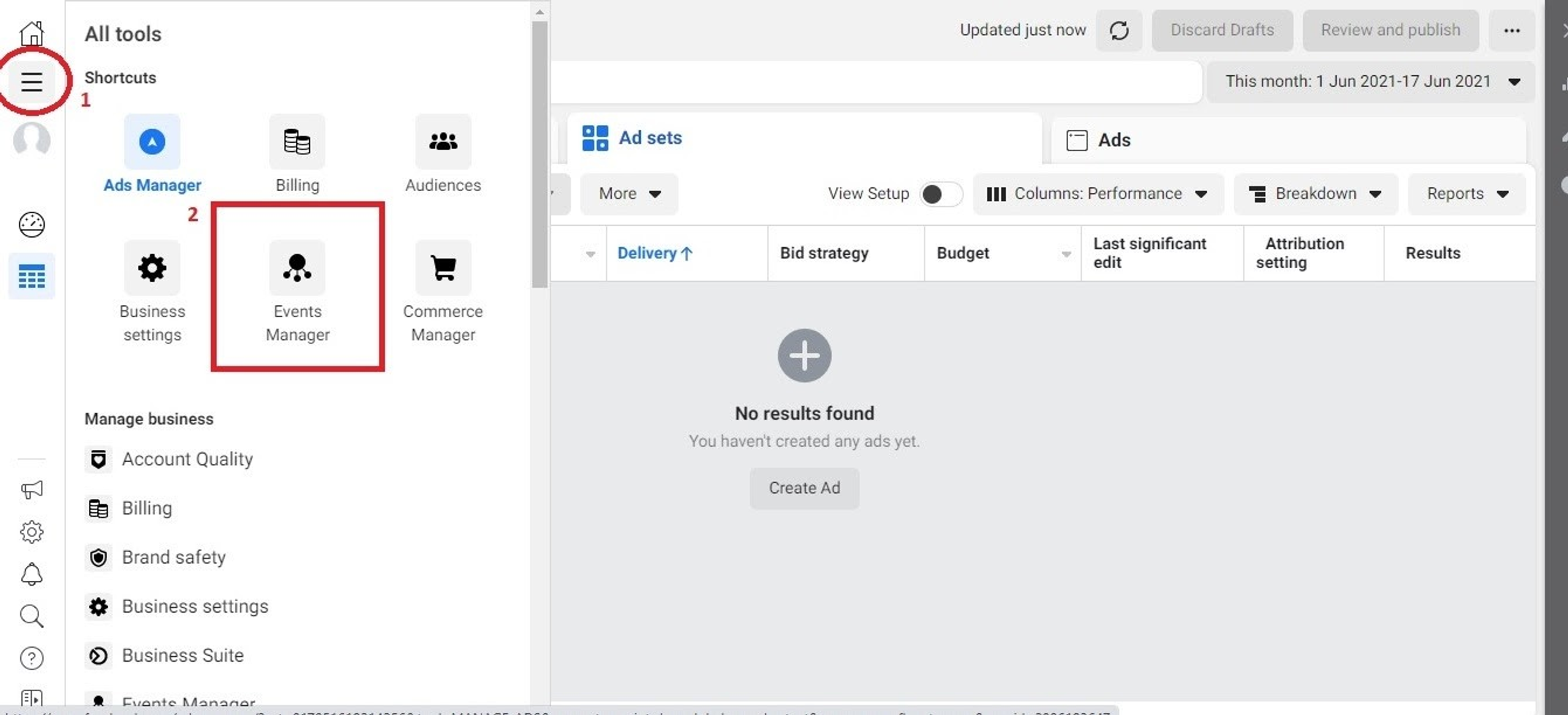The height and width of the screenshot is (715, 1568).
Task: Expand Columns: Performance dropdown
Action: (x=1098, y=194)
